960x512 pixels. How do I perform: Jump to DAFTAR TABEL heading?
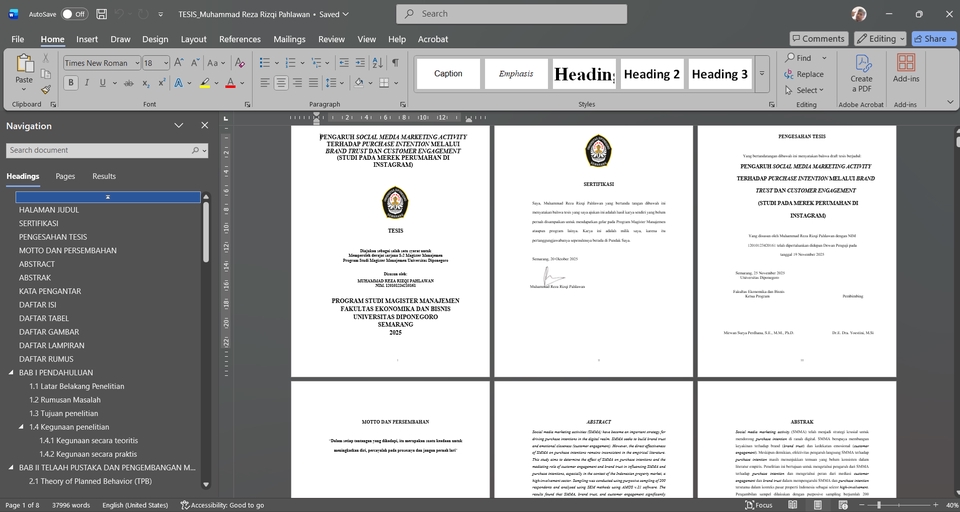tap(44, 318)
